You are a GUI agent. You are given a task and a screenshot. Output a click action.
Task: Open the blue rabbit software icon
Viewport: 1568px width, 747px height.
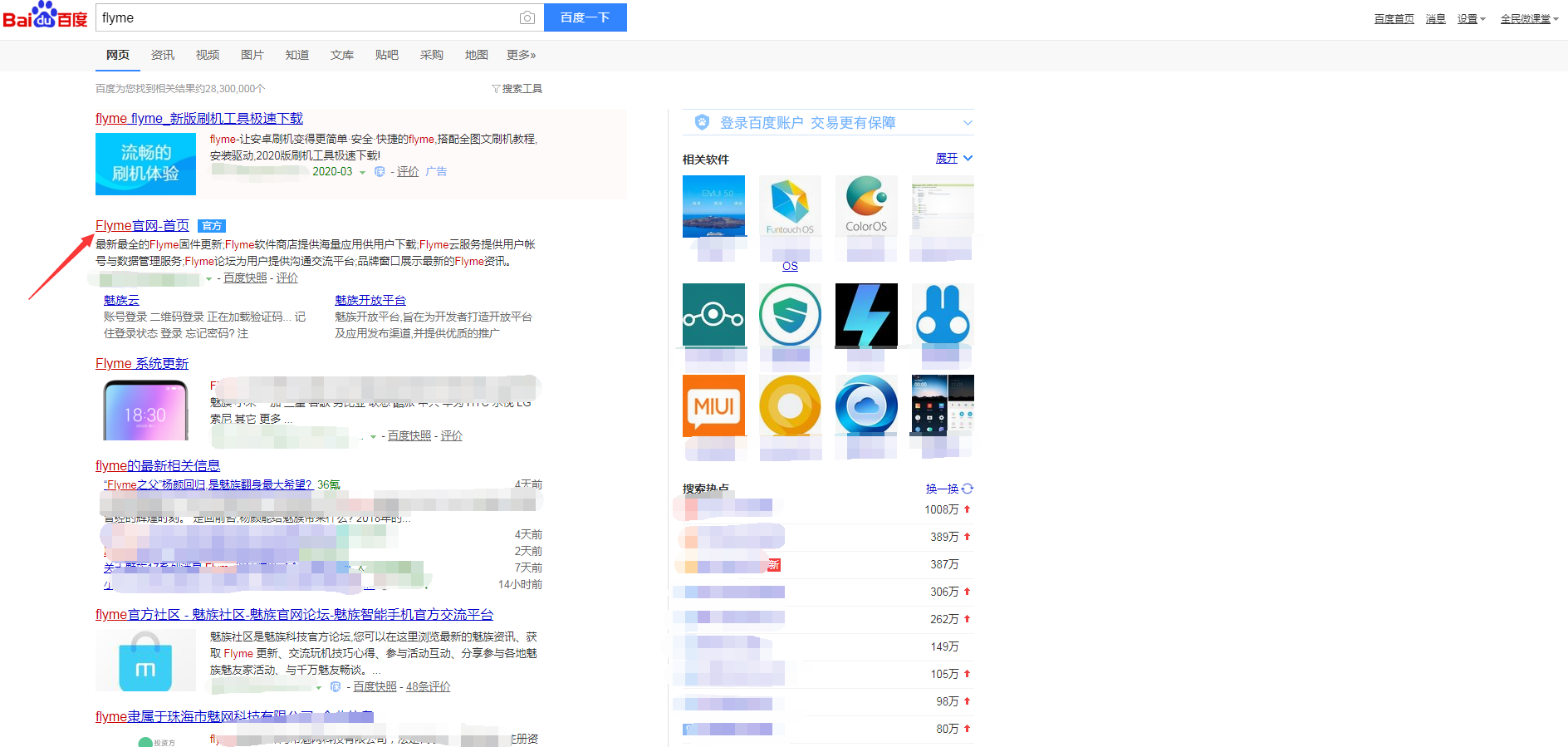pos(943,315)
